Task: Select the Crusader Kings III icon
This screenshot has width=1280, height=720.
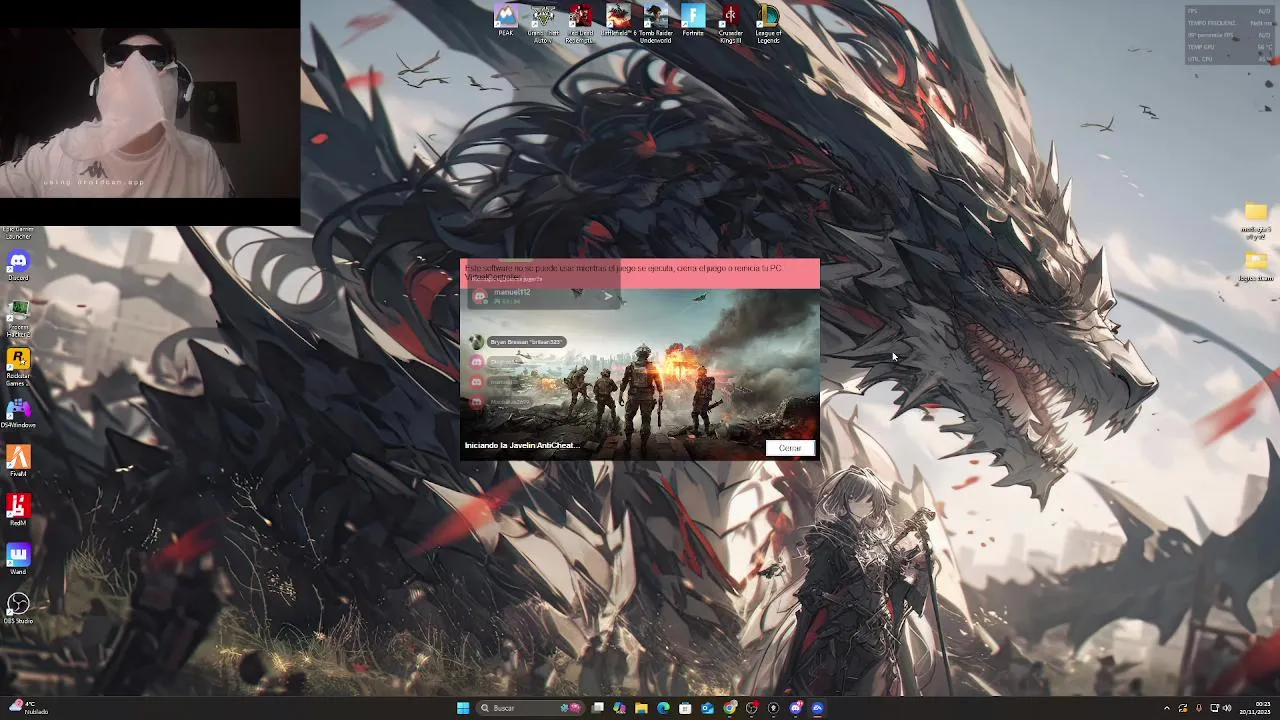Action: click(x=731, y=23)
